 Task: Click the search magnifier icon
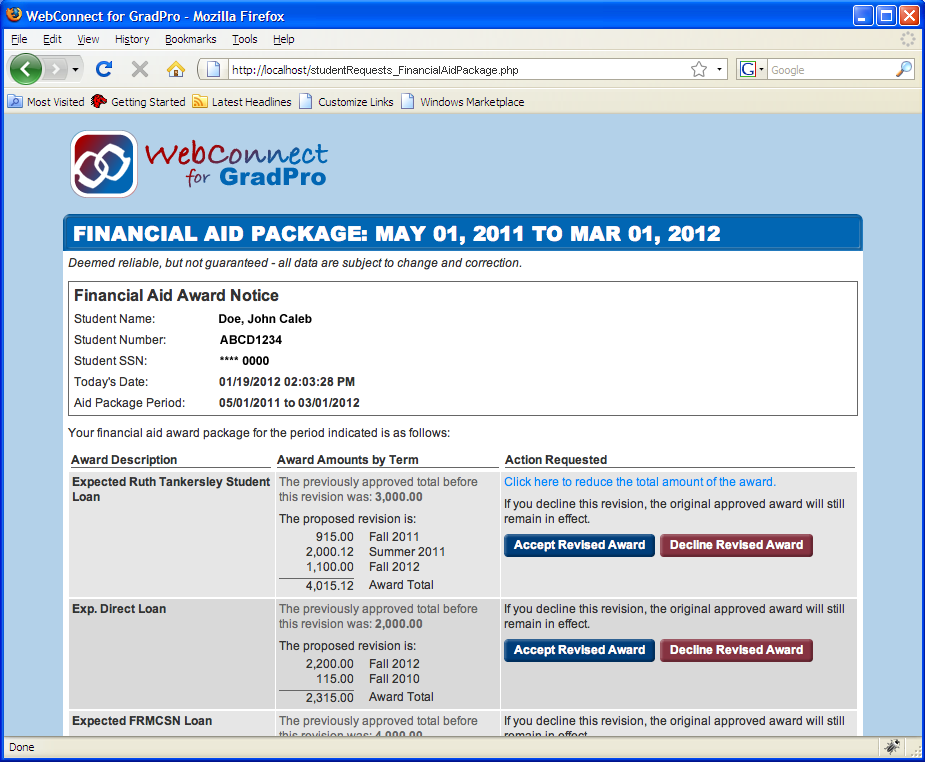point(904,70)
